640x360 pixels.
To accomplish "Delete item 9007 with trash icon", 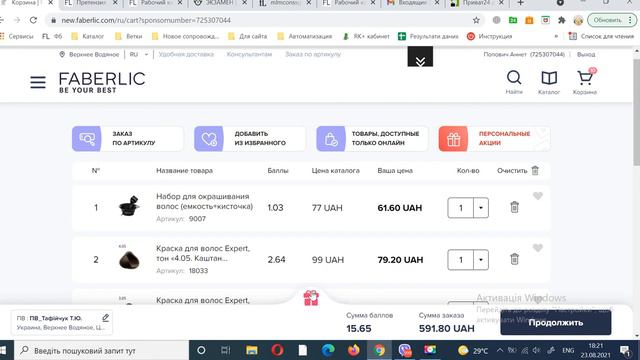I will 514,207.
